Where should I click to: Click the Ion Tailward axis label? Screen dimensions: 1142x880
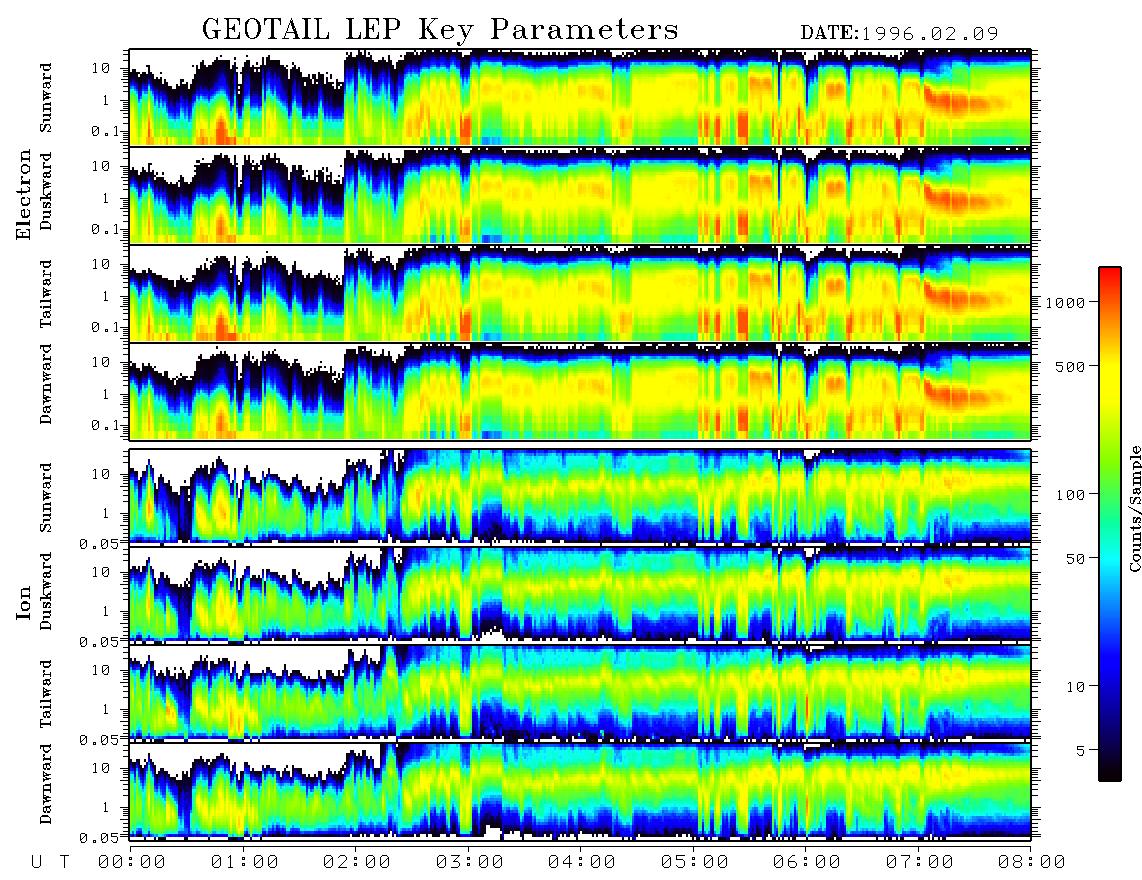pos(46,694)
